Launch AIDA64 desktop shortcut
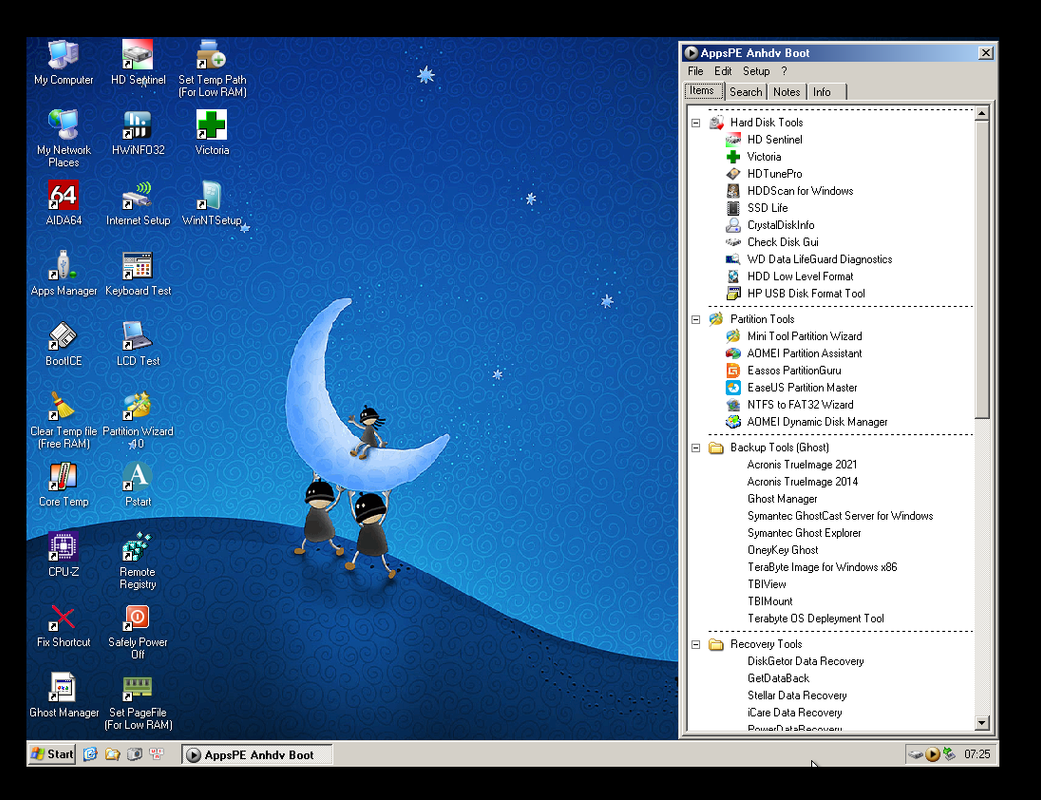This screenshot has width=1041, height=800. tap(64, 202)
